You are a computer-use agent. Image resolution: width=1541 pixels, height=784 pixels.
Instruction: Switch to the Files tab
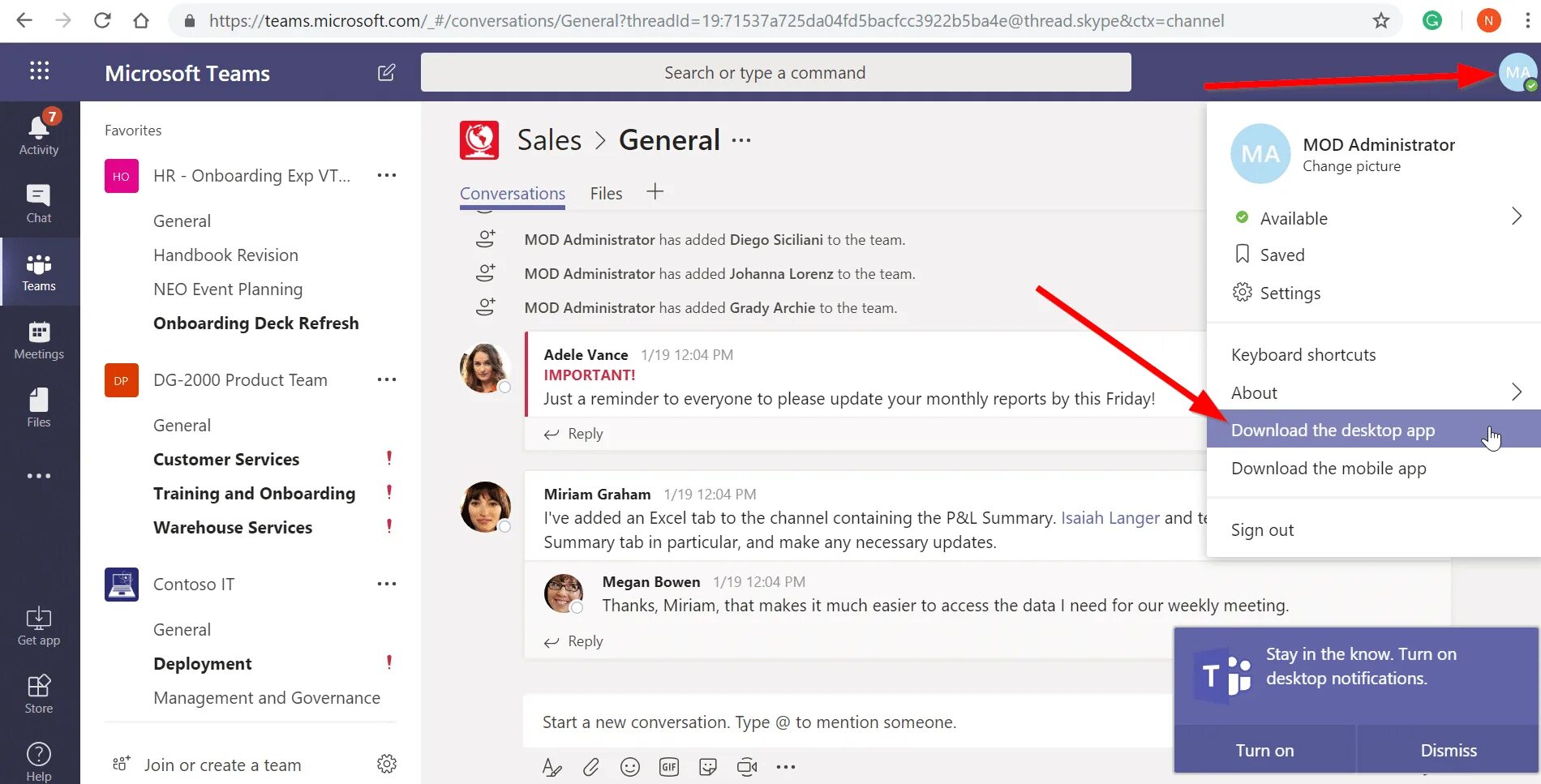(606, 194)
